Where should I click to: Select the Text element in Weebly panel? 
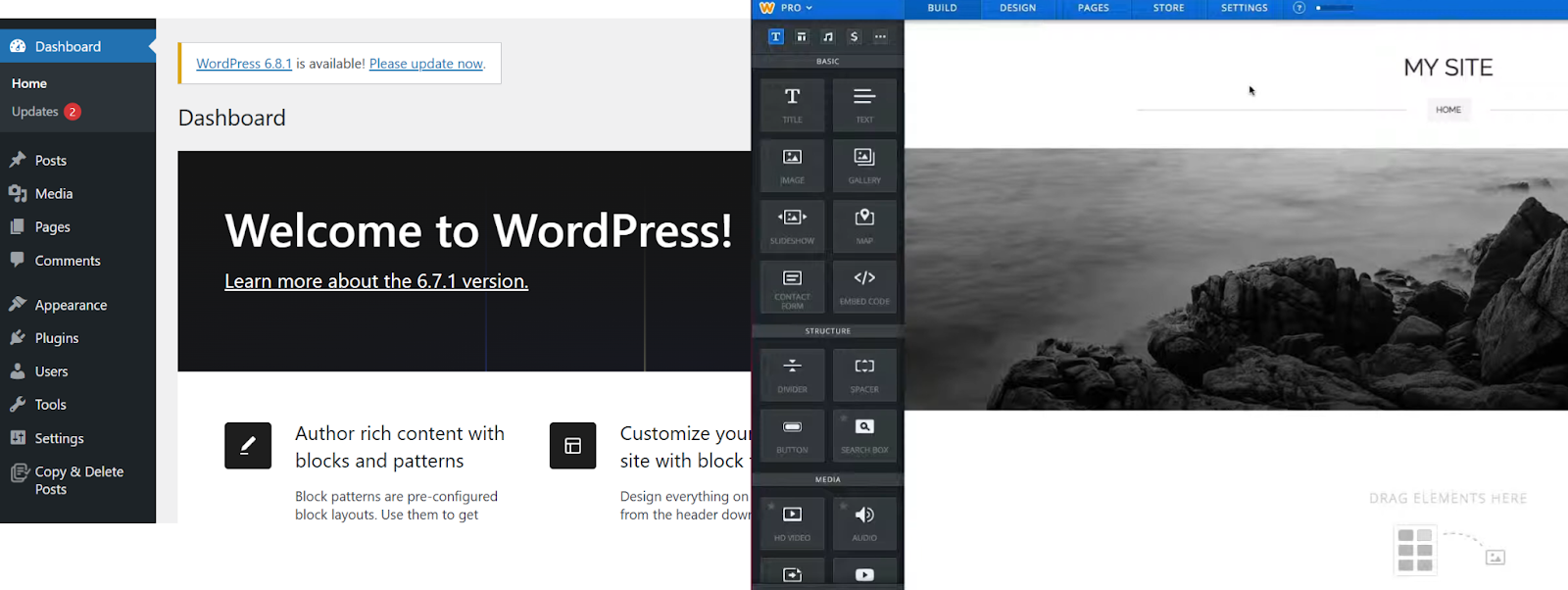click(x=864, y=106)
